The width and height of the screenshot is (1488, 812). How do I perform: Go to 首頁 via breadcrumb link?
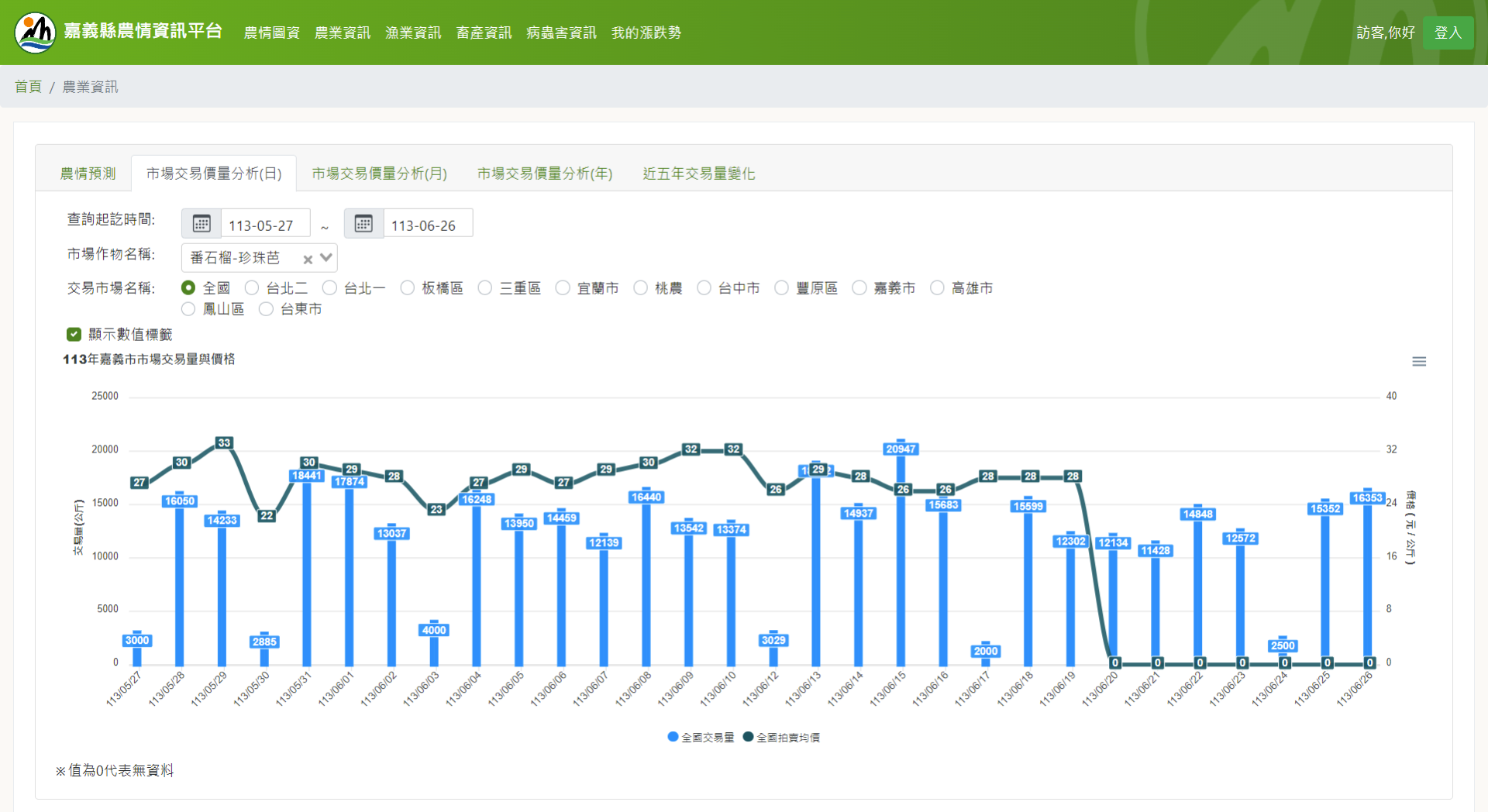pos(28,87)
